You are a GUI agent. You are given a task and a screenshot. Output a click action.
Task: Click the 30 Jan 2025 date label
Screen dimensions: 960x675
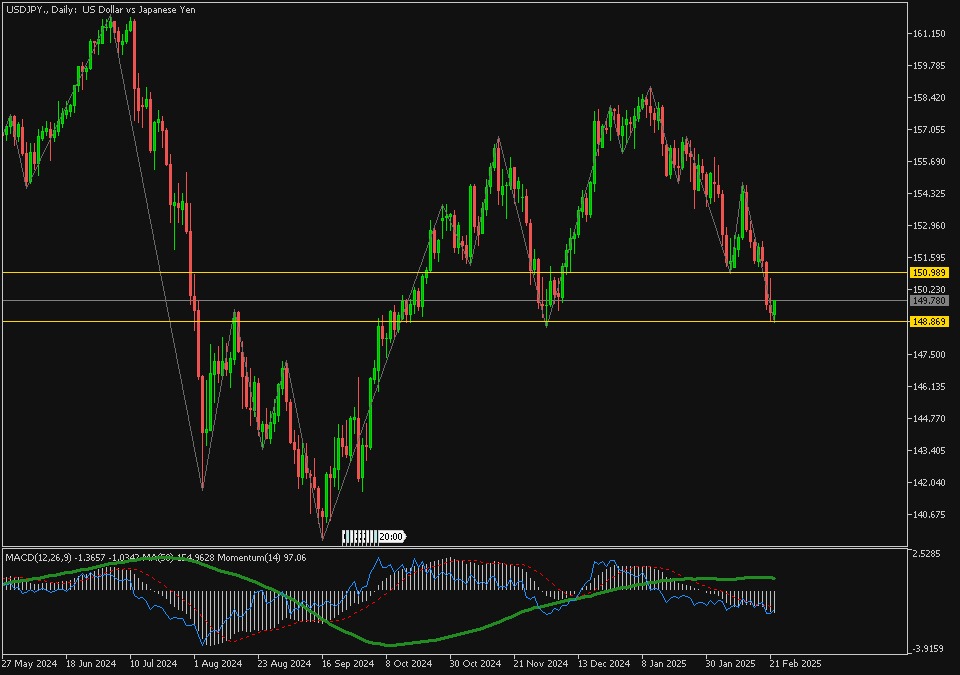click(730, 663)
